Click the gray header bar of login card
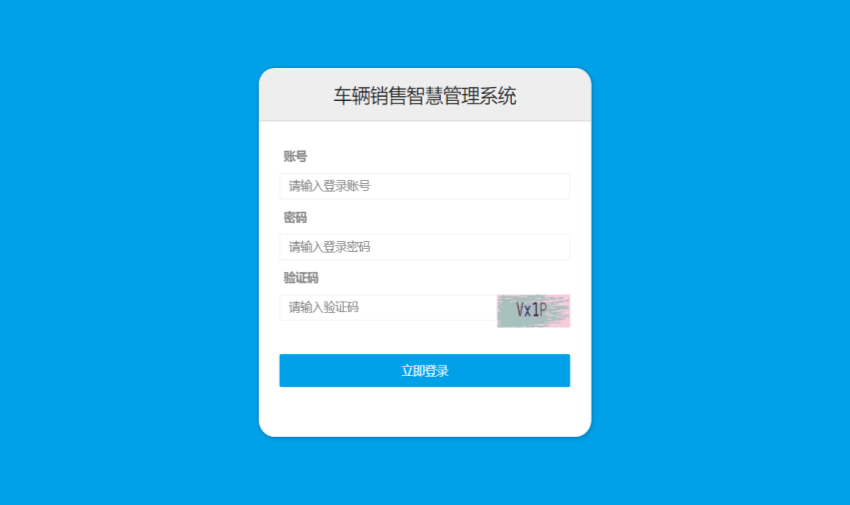The image size is (850, 505). [425, 95]
